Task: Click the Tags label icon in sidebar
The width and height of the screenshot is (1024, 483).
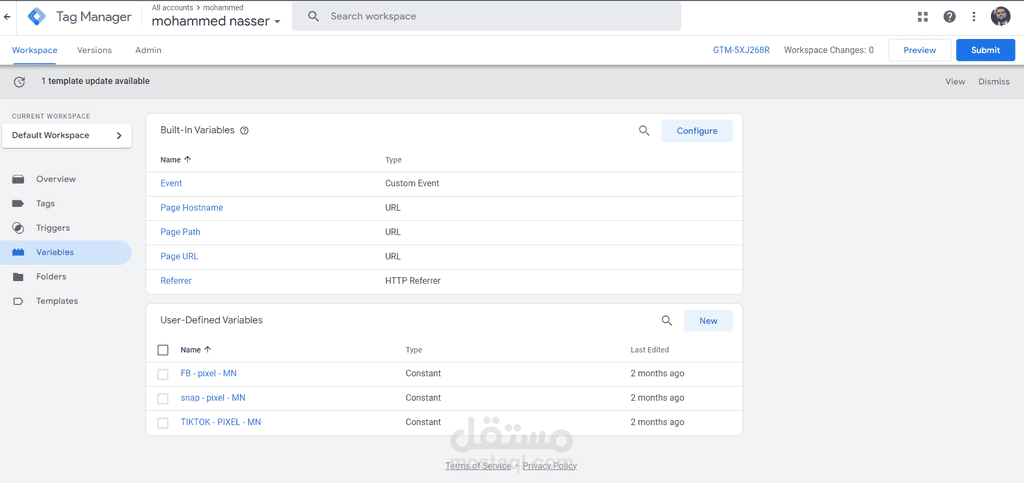Action: [x=18, y=204]
